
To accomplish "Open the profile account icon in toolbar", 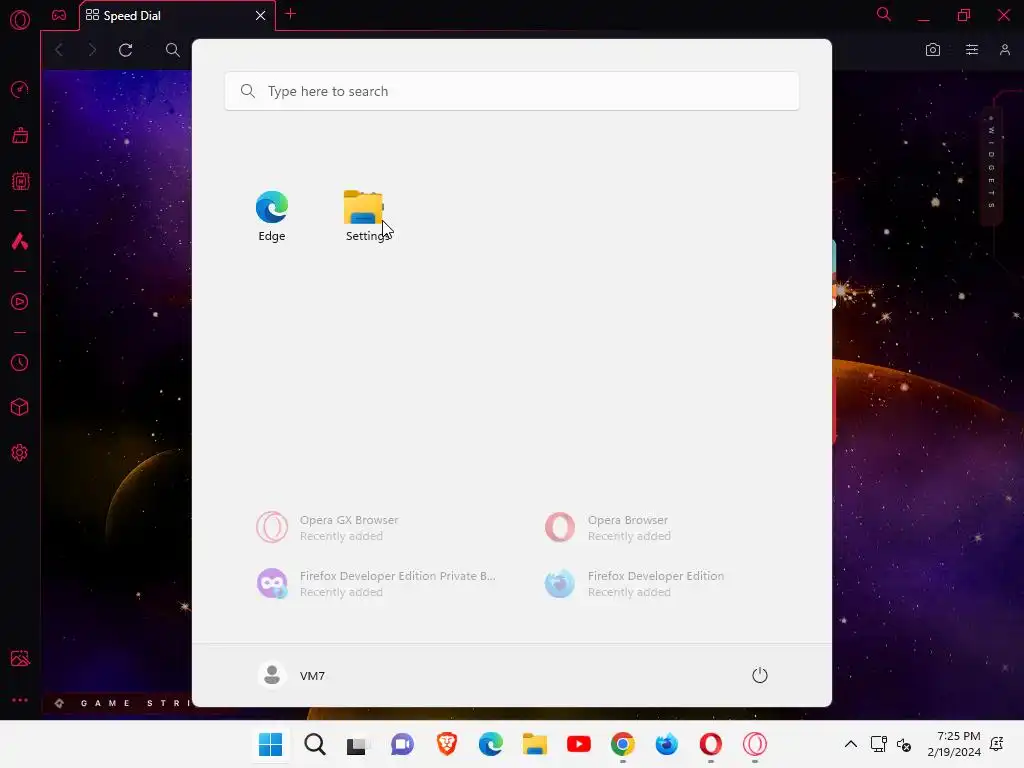I will pos(1005,50).
